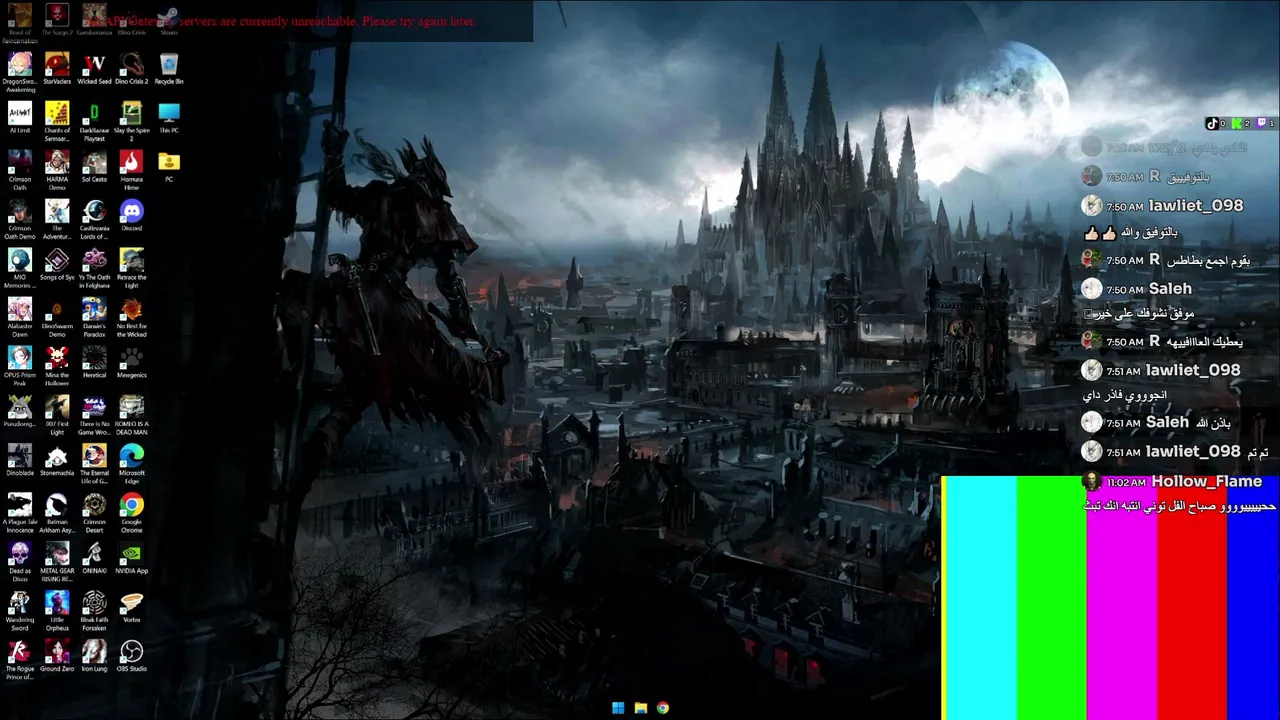Select the DragonSwo... Awakening desktop shortcut
This screenshot has height=720, width=1280.
point(20,71)
